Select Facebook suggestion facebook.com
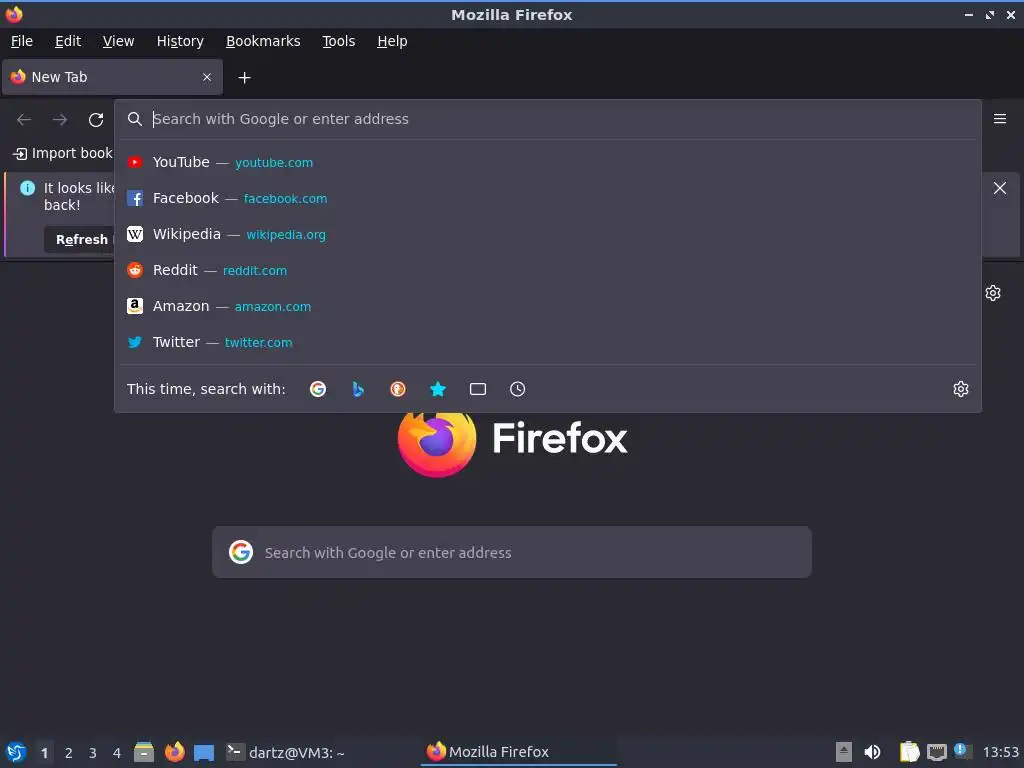Image resolution: width=1024 pixels, height=768 pixels. 548,198
